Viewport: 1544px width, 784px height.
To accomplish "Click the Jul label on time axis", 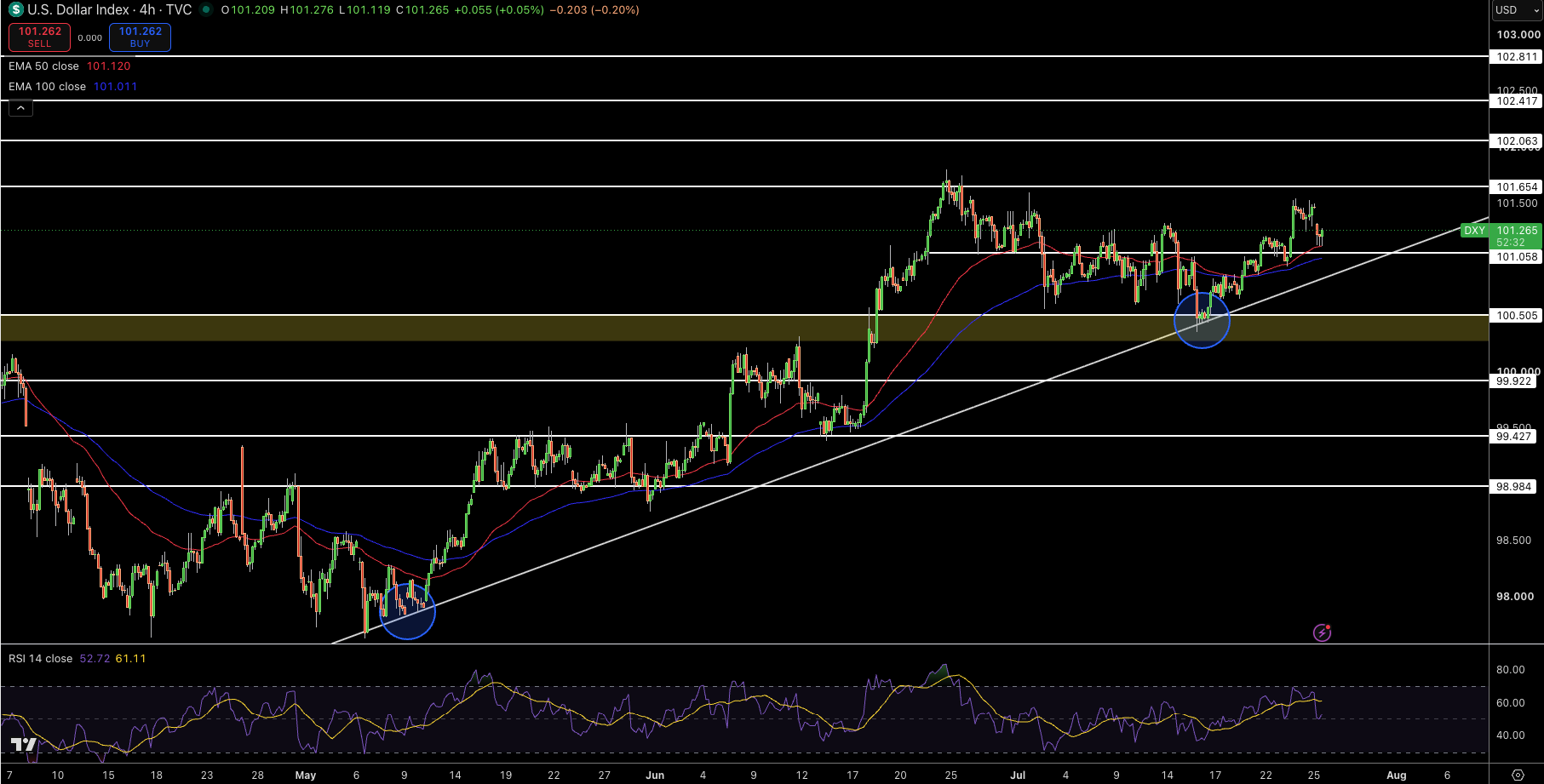I will tap(1018, 775).
